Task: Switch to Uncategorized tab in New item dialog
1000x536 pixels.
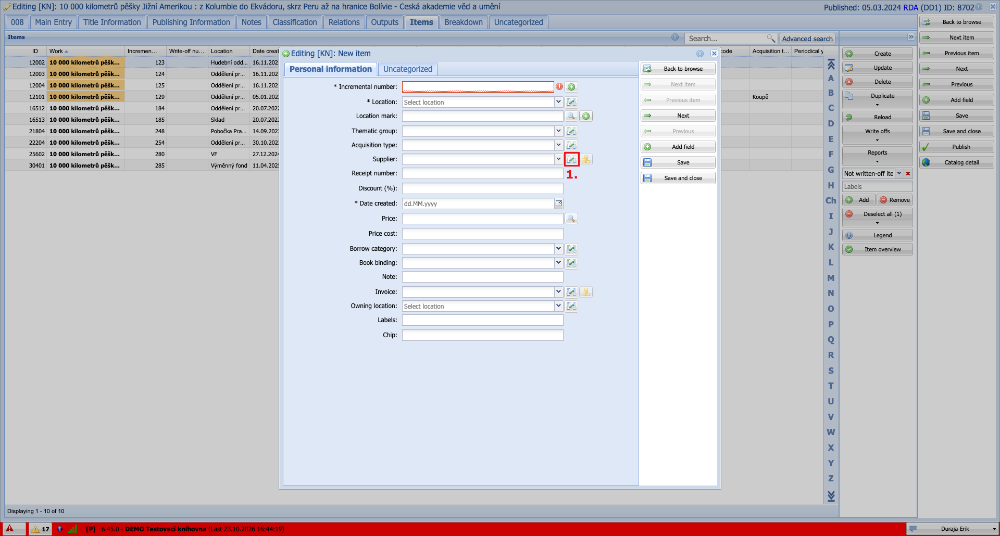Action: coord(408,69)
